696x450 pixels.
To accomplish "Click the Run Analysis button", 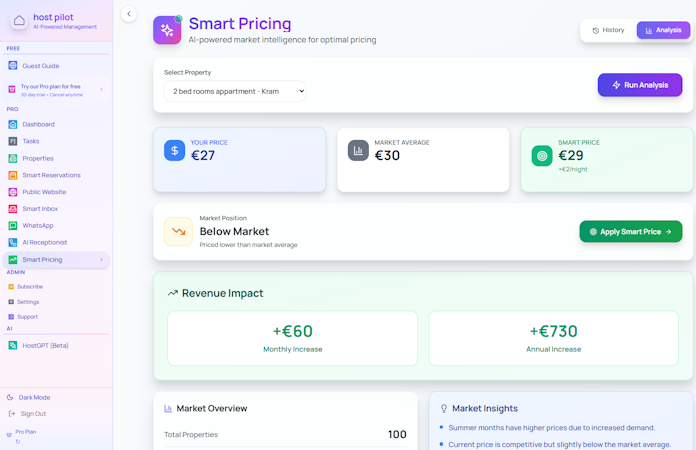I will [x=640, y=85].
